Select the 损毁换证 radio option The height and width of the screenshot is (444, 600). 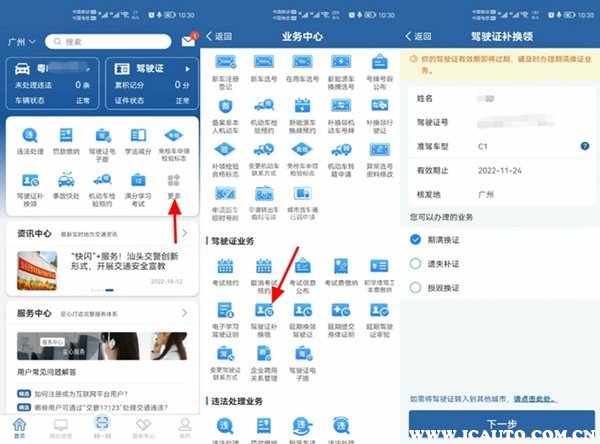point(416,286)
